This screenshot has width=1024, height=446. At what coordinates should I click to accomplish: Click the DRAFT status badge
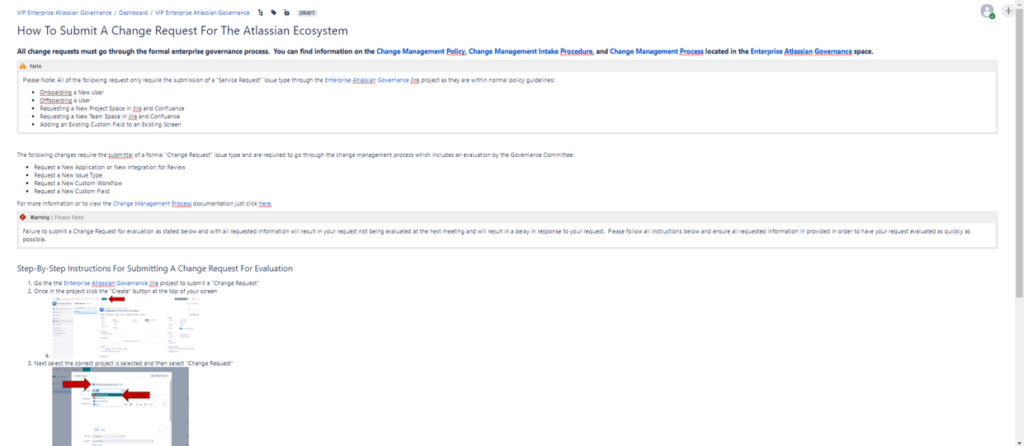point(308,13)
